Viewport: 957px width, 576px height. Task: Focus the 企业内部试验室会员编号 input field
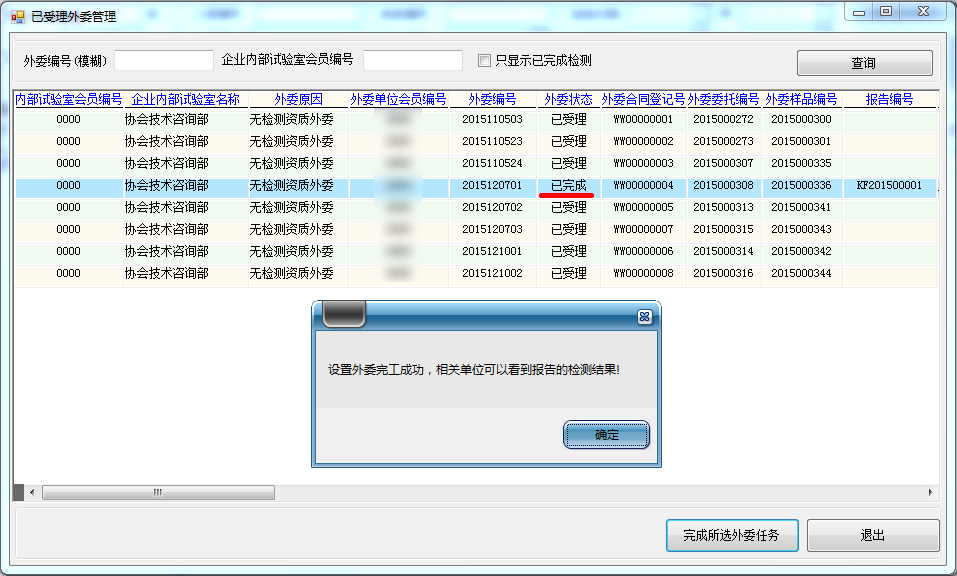(412, 61)
